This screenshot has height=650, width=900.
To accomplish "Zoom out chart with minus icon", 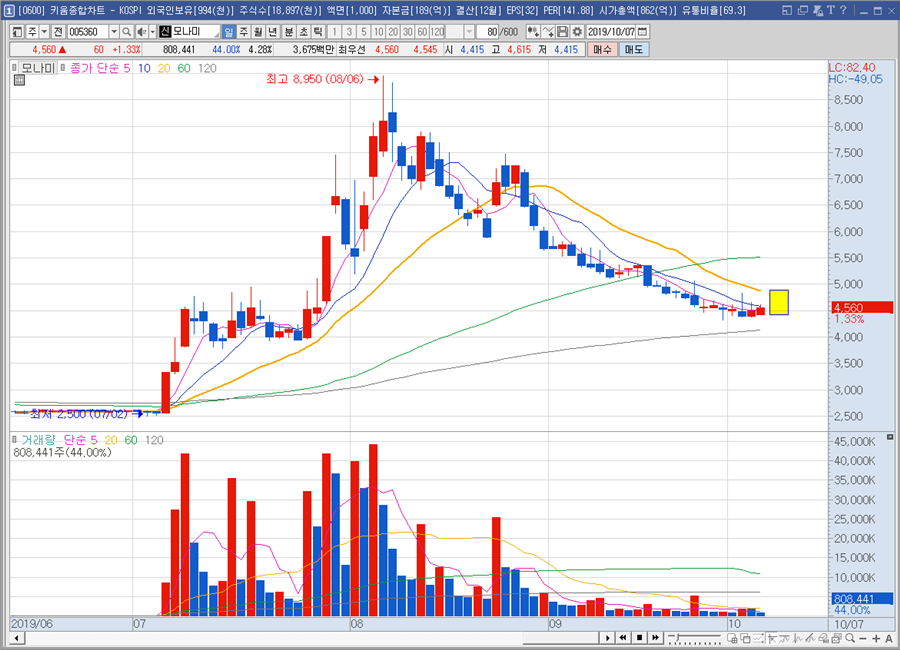I will pyautogui.click(x=863, y=639).
